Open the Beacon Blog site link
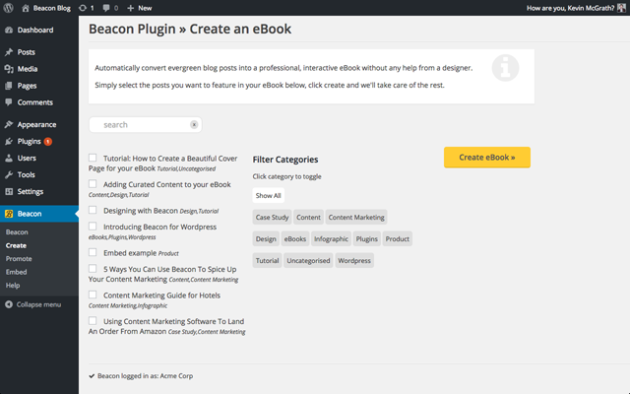Screen dimensions: 630x394 [x=52, y=8]
